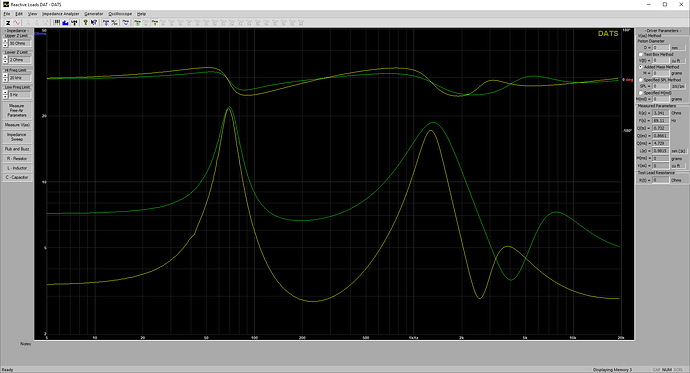The image size is (690, 373).
Task: Click the Rub and Buzz button
Action: tap(17, 149)
